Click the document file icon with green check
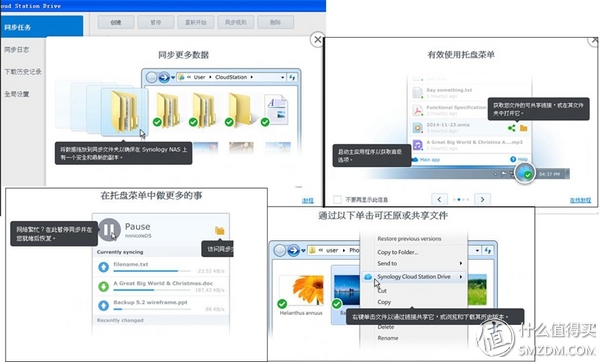600x362 pixels. 276,110
